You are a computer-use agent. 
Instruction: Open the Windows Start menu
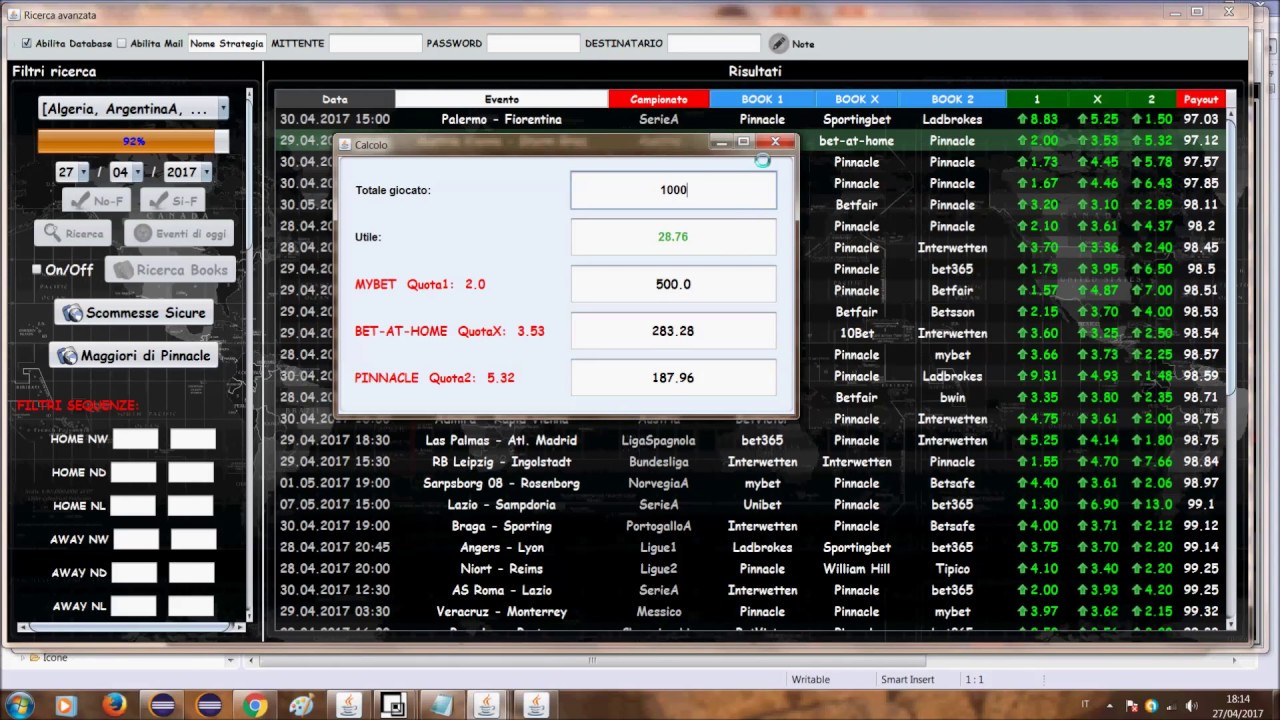[20, 706]
